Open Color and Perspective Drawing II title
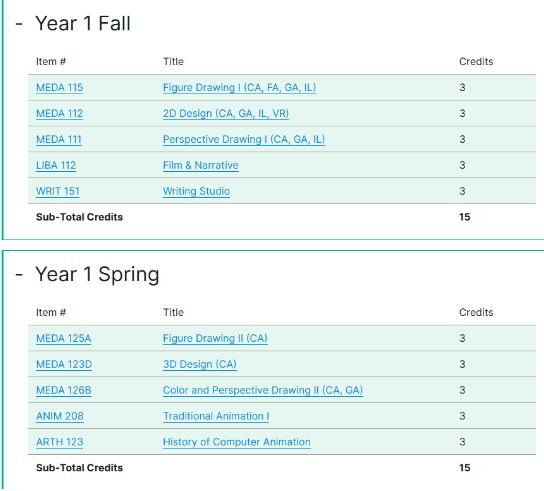This screenshot has height=491, width=544. click(x=263, y=390)
